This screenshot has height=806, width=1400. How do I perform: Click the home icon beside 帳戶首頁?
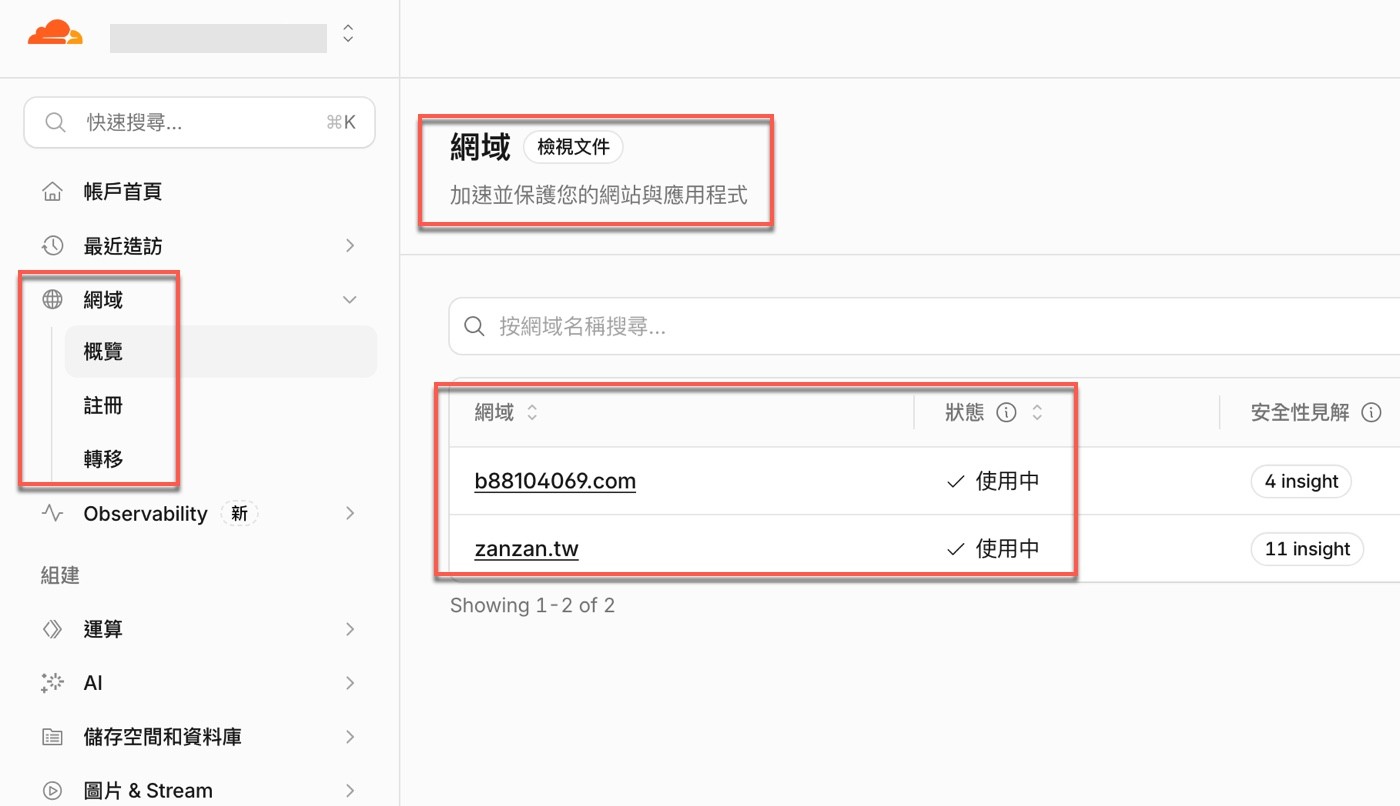(52, 191)
